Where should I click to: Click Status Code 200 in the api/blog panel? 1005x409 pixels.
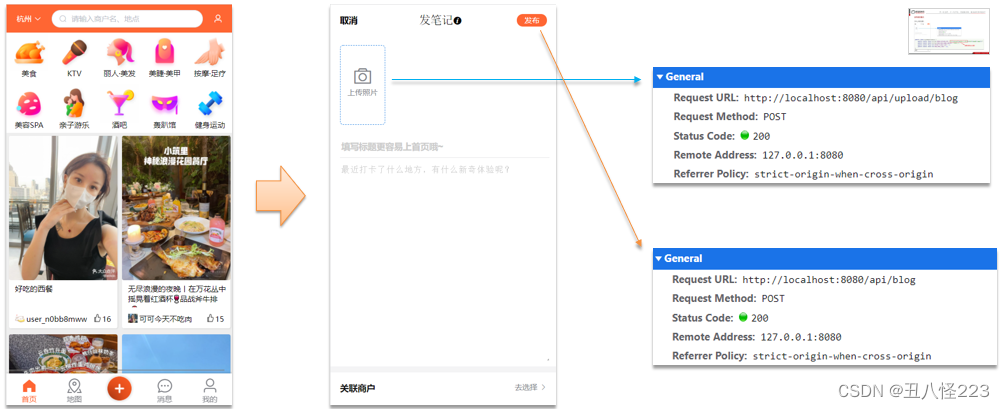coord(720,318)
